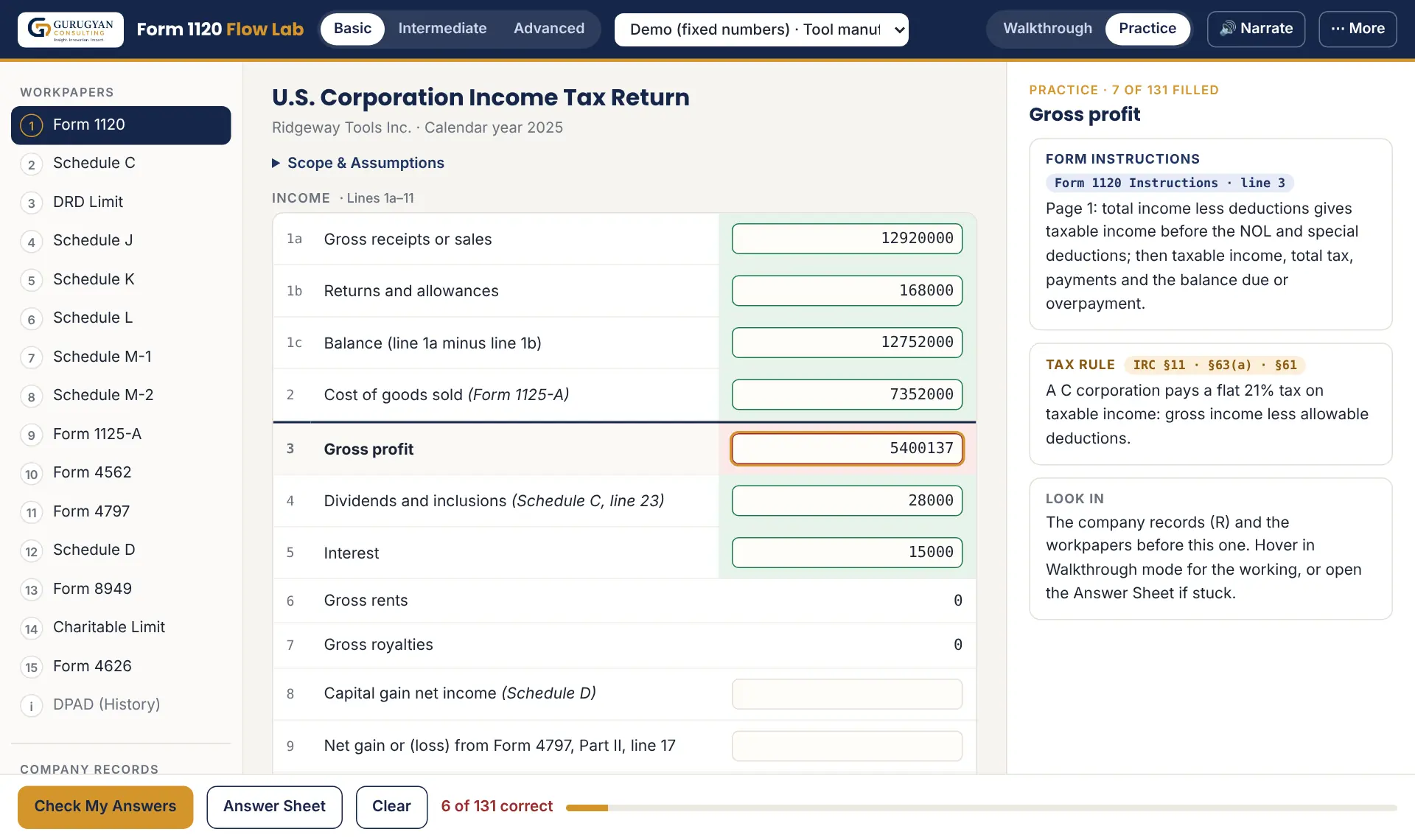Open DRD Limit workpaper
Screen dimensions: 1415x840
(x=121, y=202)
